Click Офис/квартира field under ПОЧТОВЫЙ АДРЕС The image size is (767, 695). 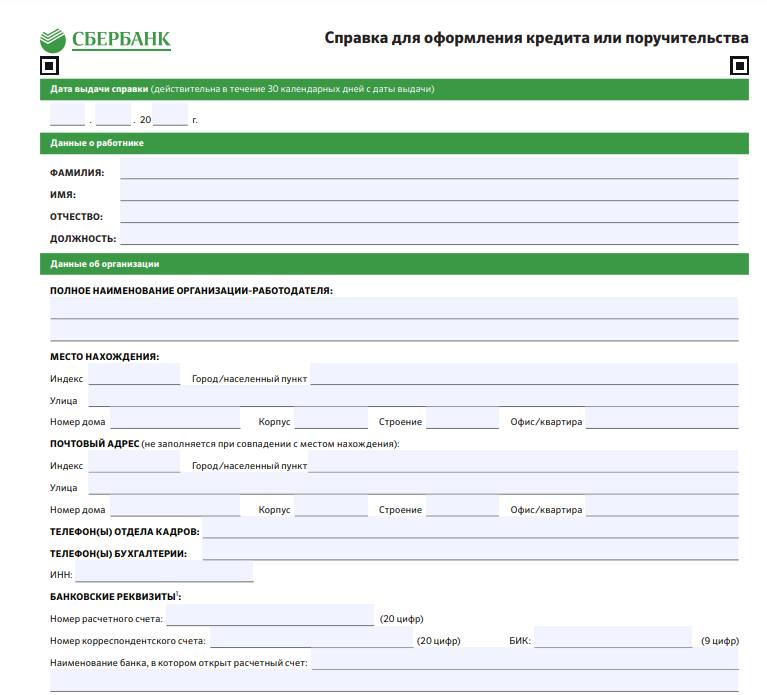pos(662,506)
